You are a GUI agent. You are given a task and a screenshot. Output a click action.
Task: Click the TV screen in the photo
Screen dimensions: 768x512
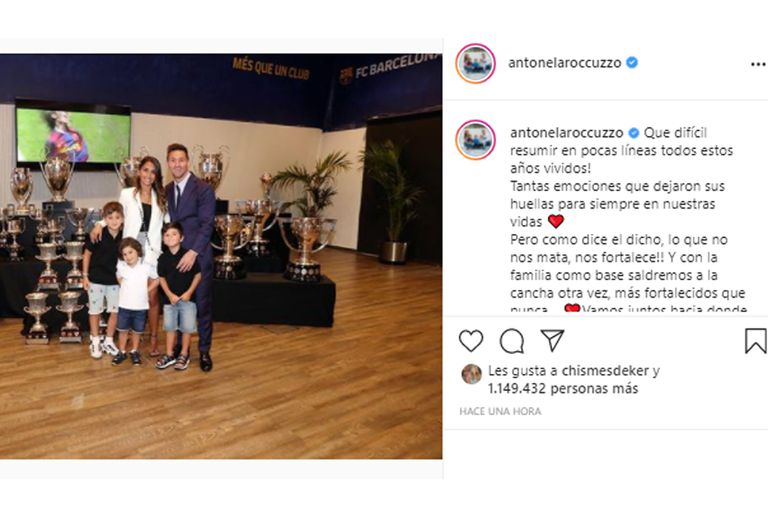[x=73, y=135]
